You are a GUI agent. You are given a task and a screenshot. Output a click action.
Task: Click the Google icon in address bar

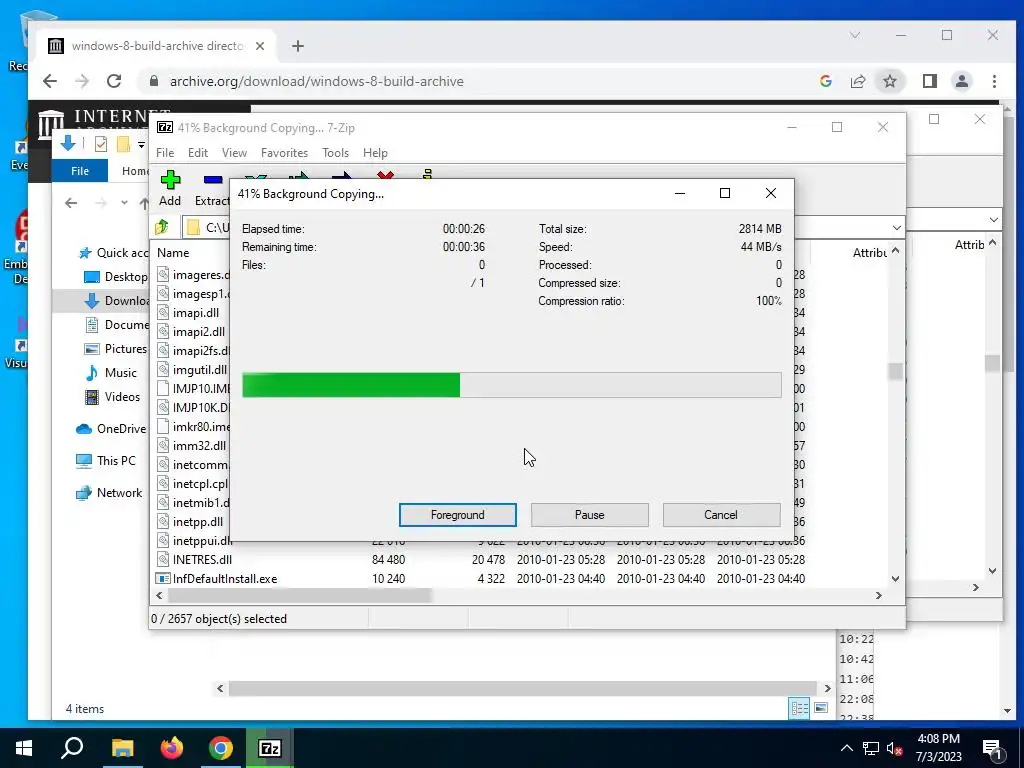point(825,81)
